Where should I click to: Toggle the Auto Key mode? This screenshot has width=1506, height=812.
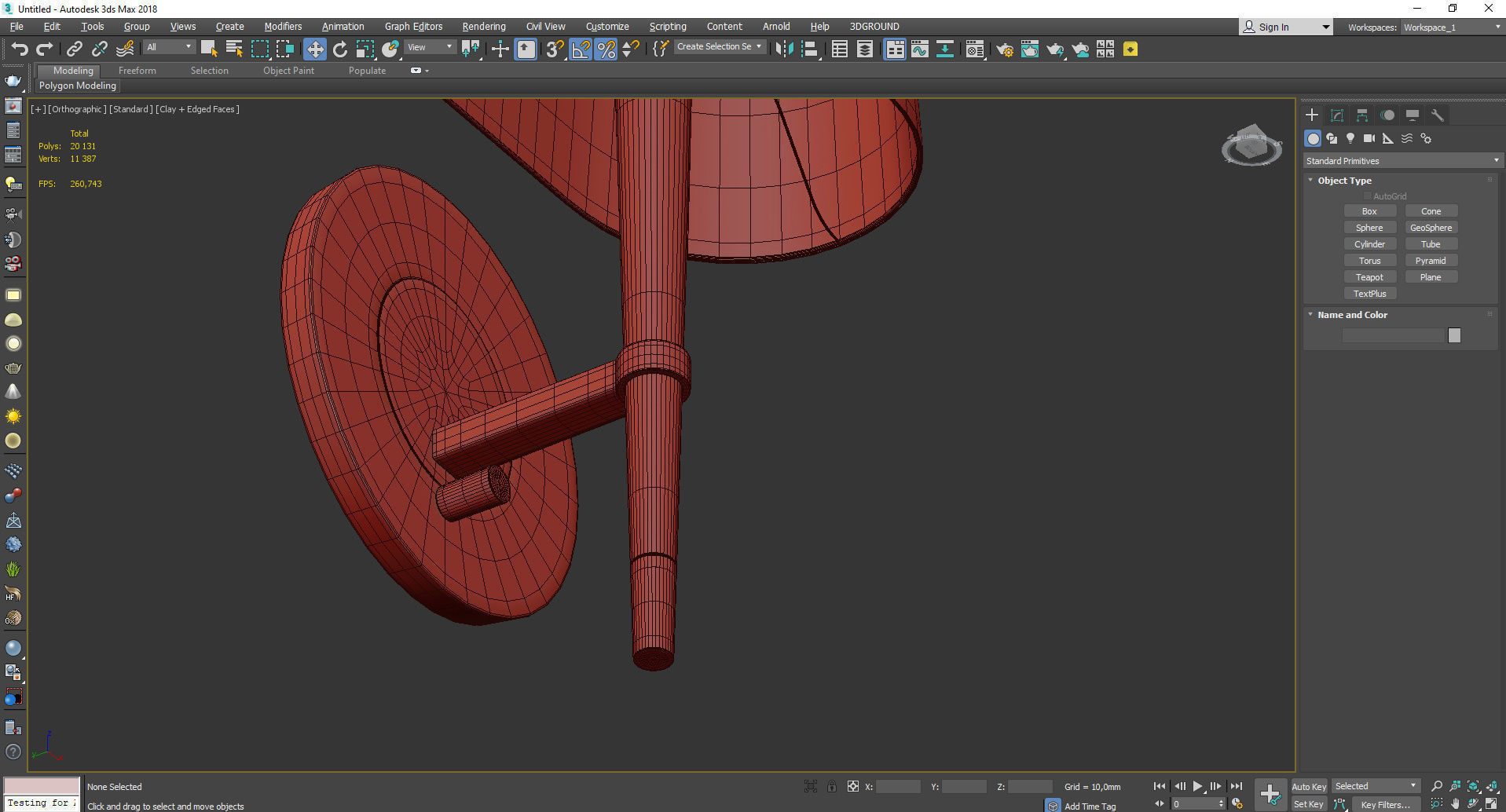[x=1308, y=786]
